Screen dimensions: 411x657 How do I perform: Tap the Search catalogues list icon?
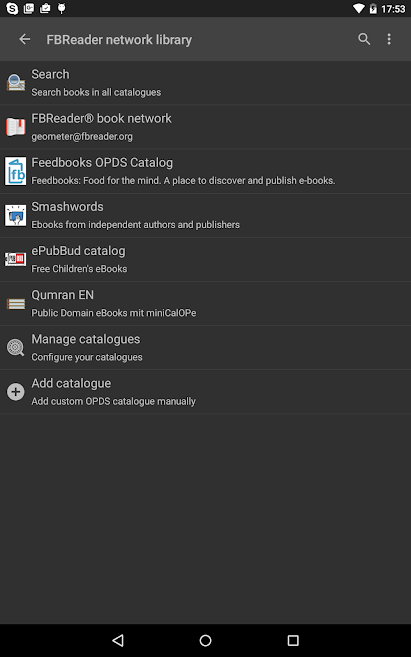(x=16, y=83)
